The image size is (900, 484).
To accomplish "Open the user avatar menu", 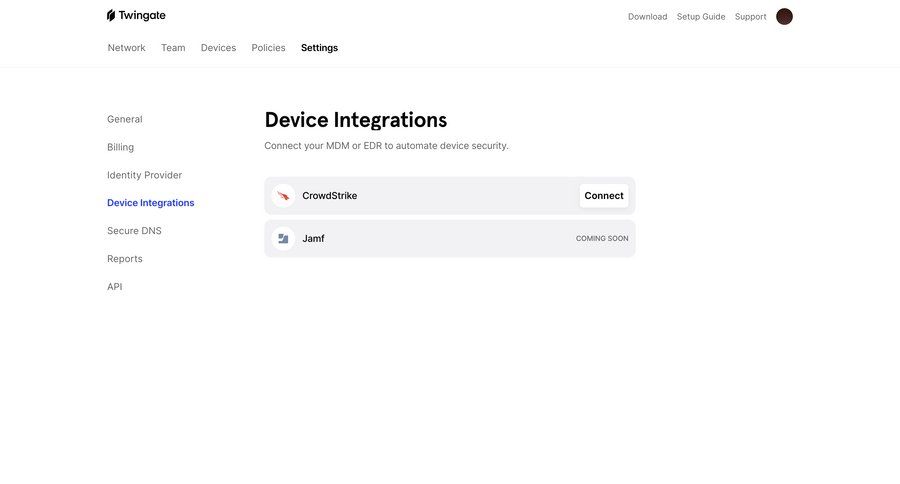I will pos(784,17).
